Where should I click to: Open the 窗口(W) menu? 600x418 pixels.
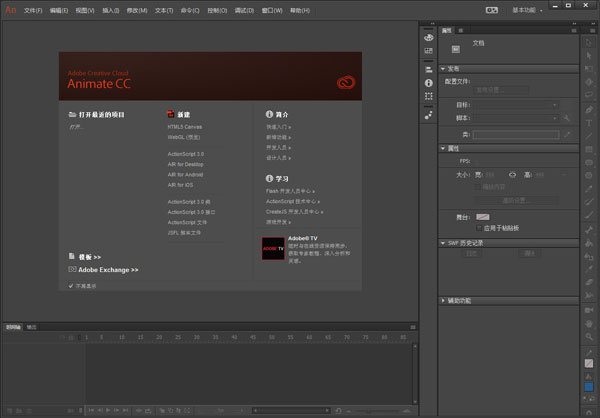point(272,11)
